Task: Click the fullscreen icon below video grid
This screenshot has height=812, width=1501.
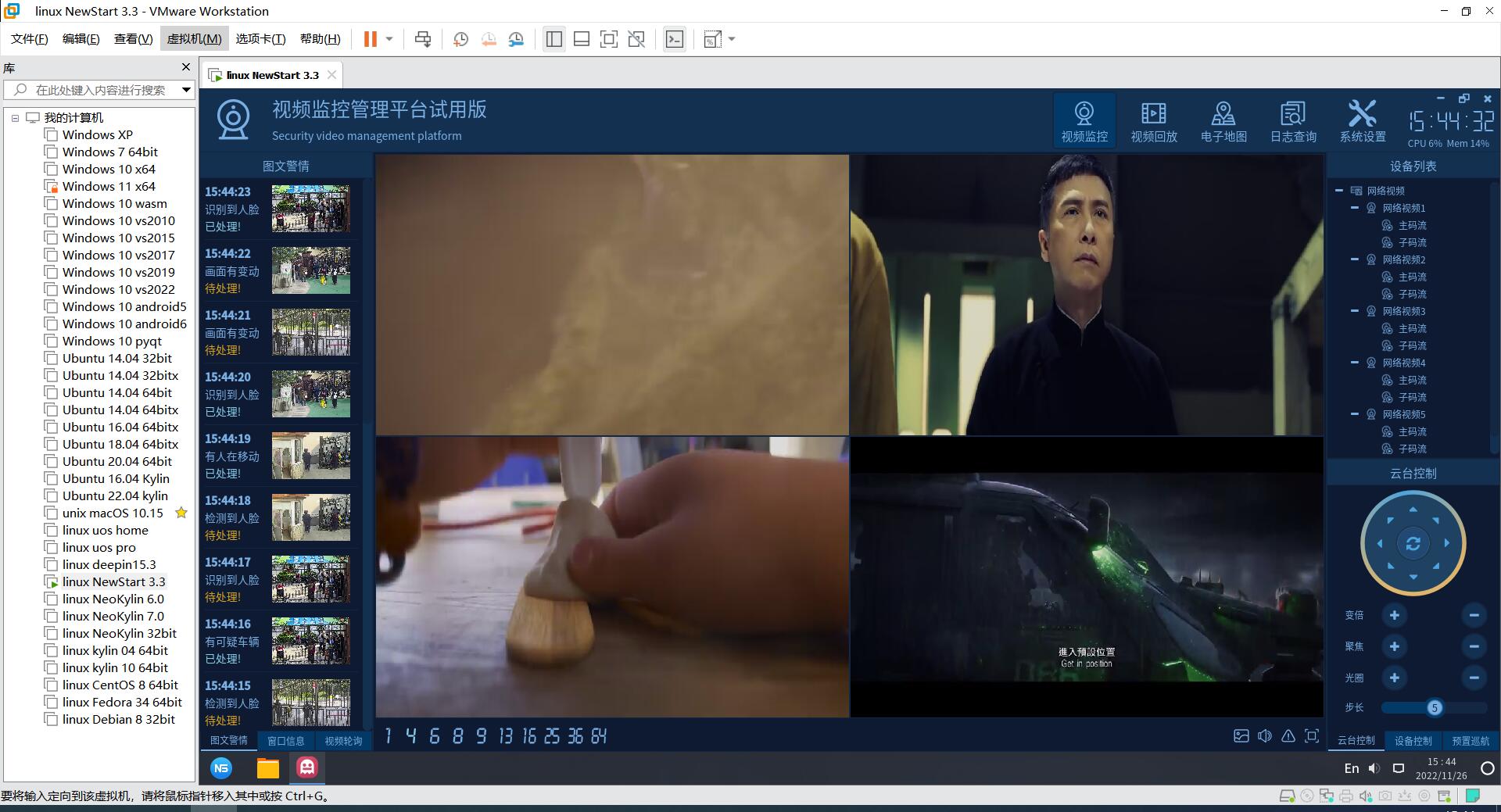Action: coord(1312,736)
